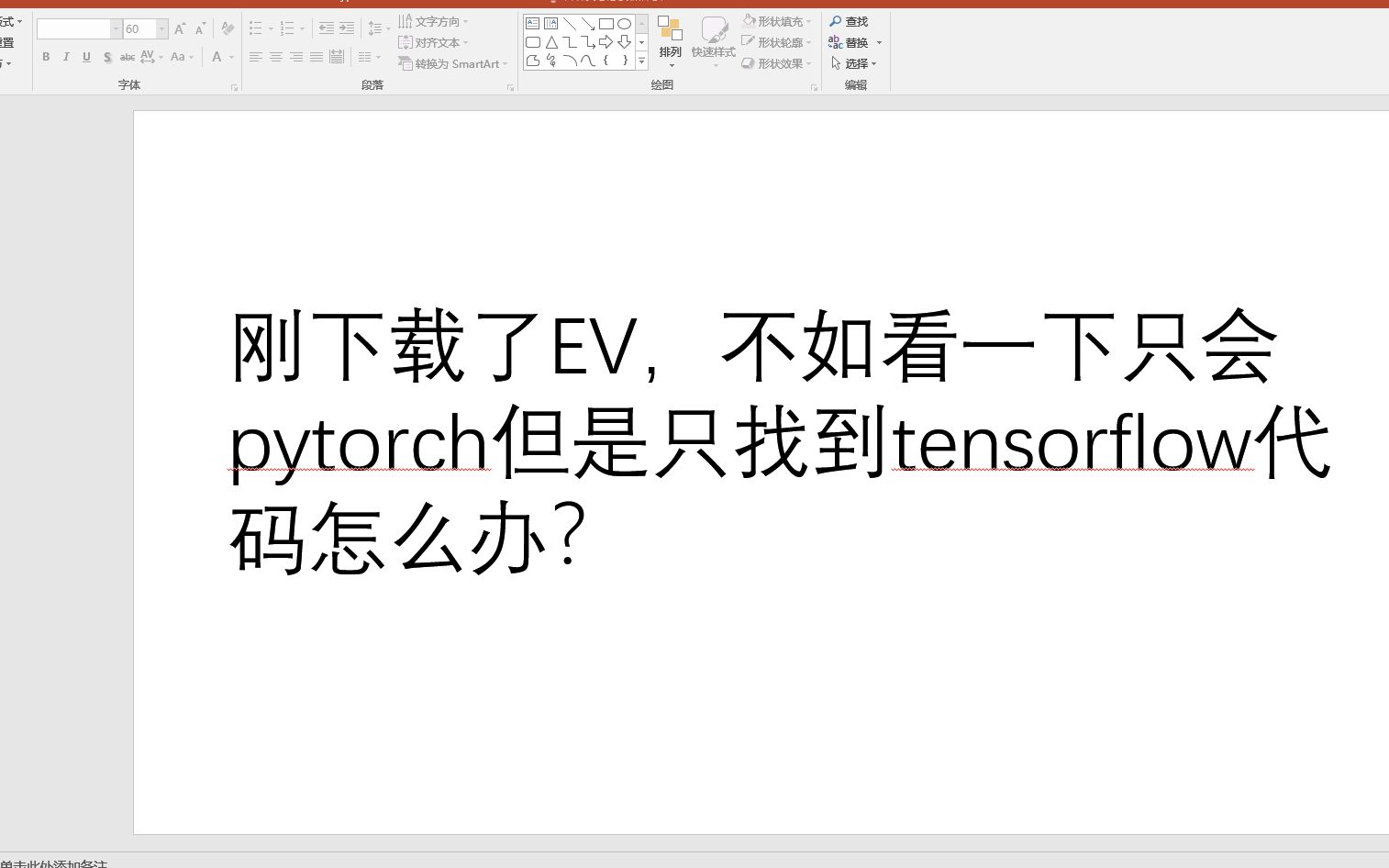Open 形状效果 shape effects menu

click(776, 63)
